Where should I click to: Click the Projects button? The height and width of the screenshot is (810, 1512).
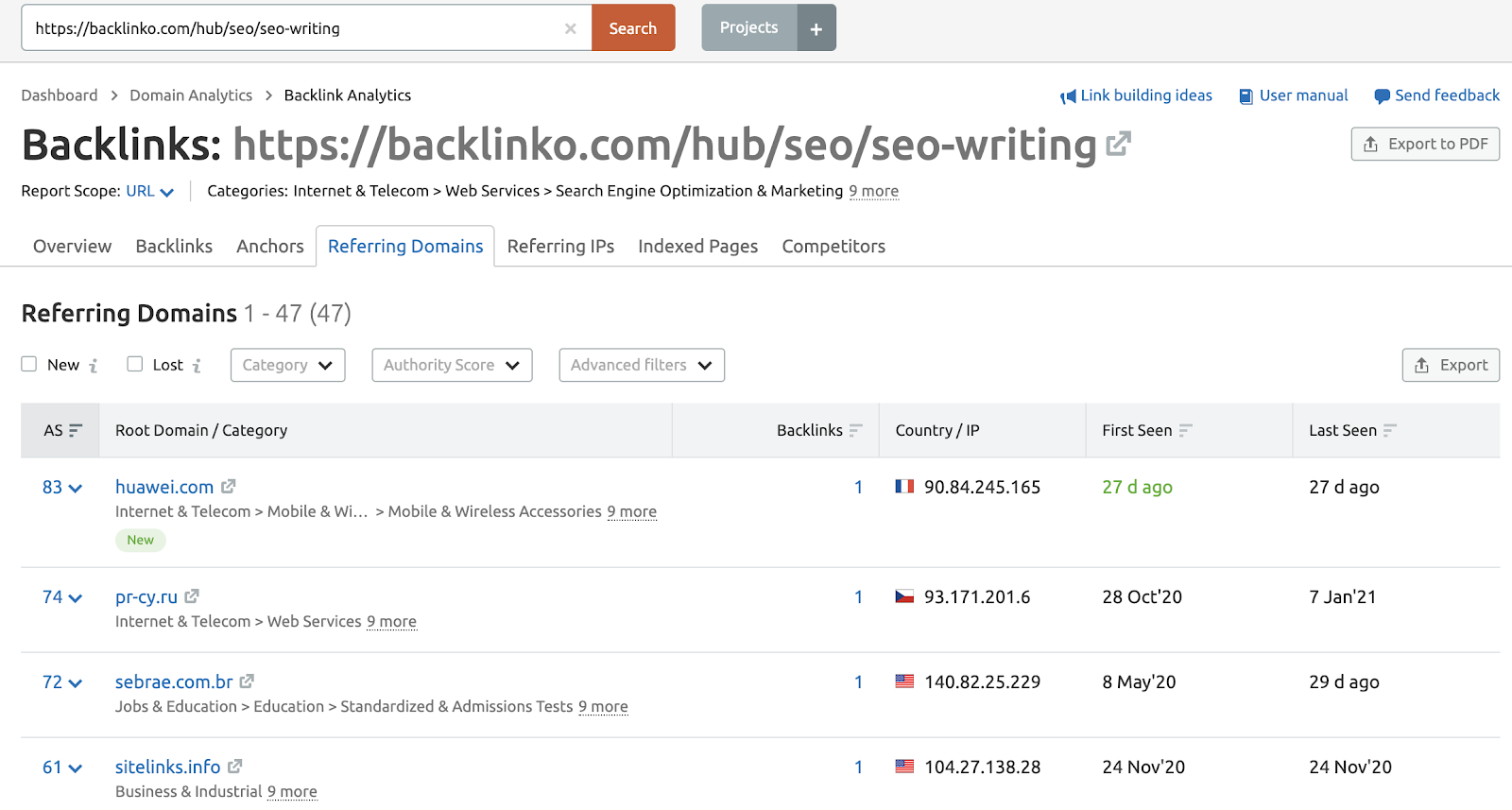point(749,27)
